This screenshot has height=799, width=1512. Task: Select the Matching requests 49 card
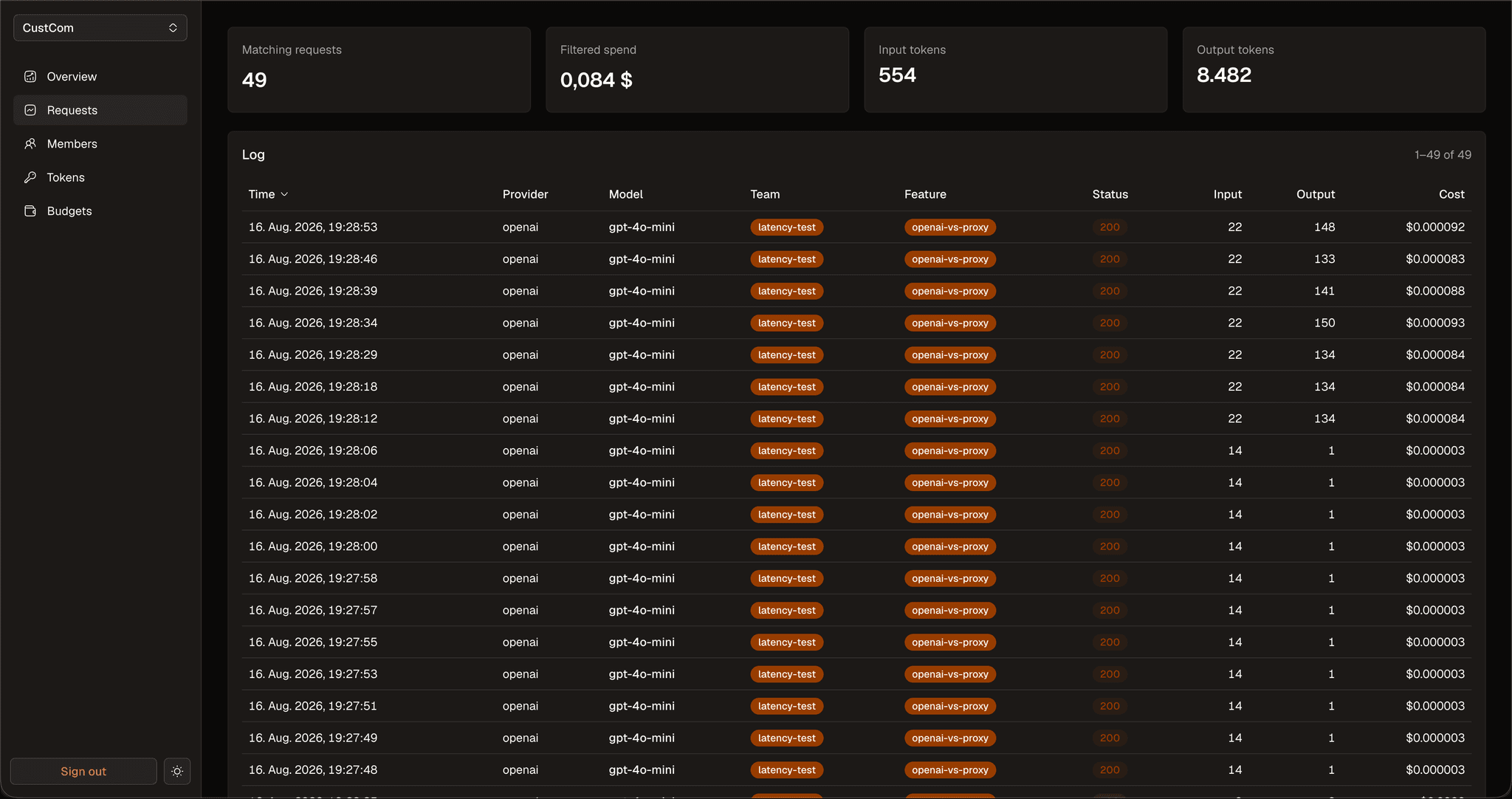click(379, 70)
